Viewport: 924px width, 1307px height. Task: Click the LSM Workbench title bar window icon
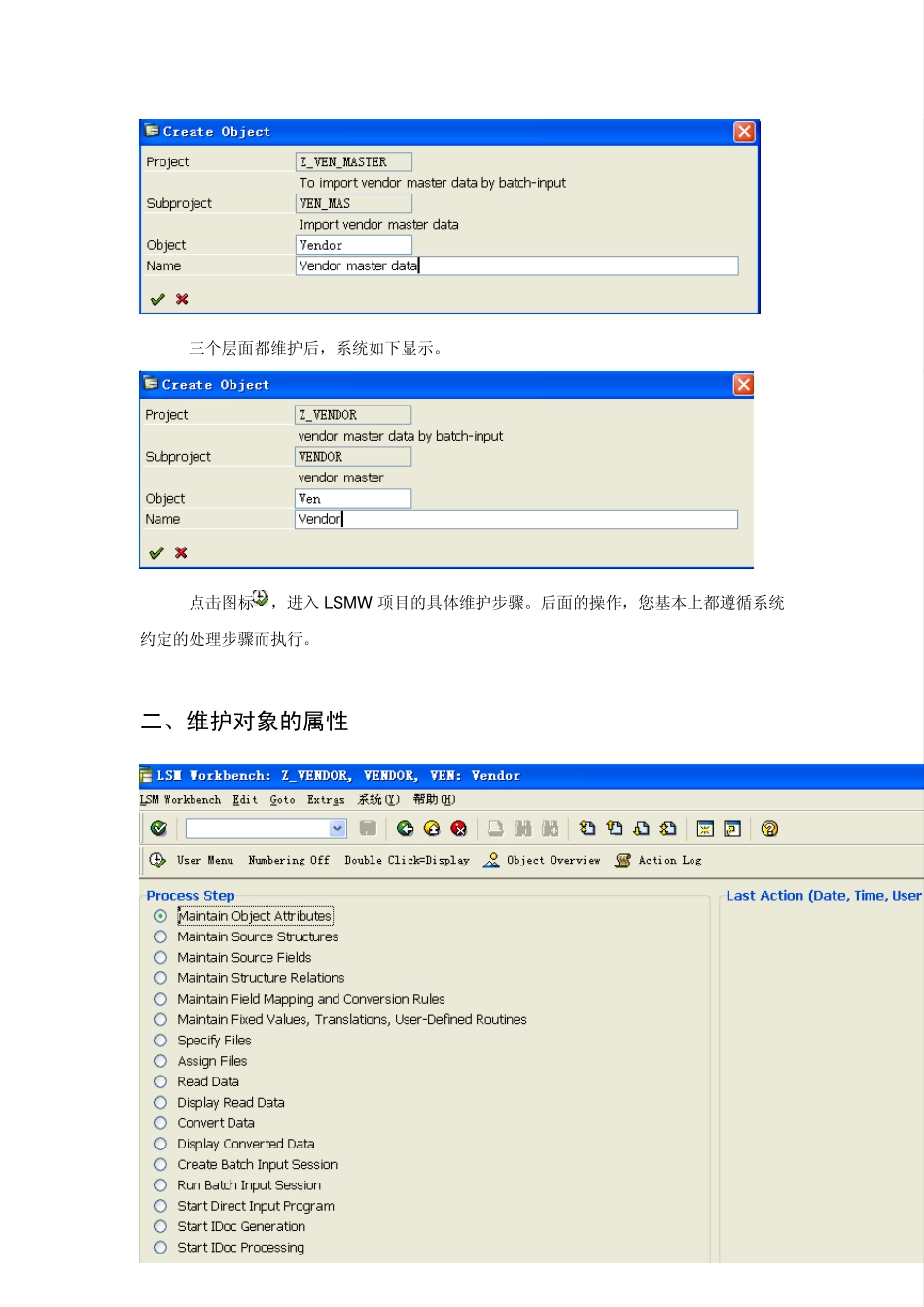click(x=146, y=776)
